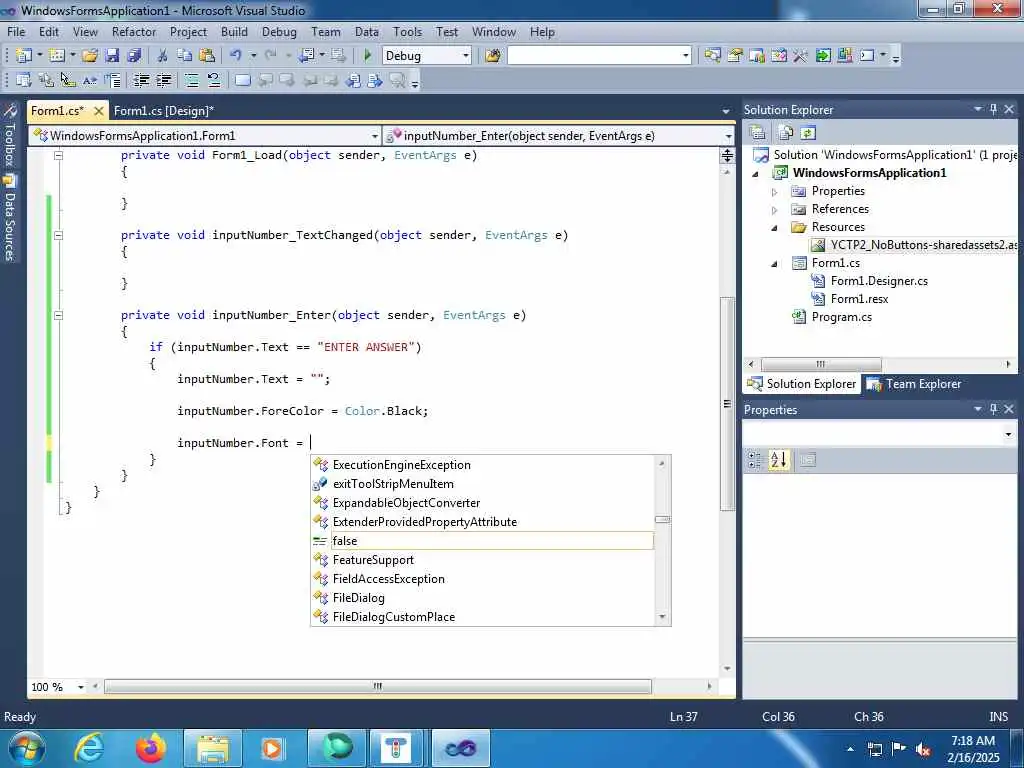The width and height of the screenshot is (1024, 768).
Task: Click the Open File folder icon
Action: pos(90,56)
